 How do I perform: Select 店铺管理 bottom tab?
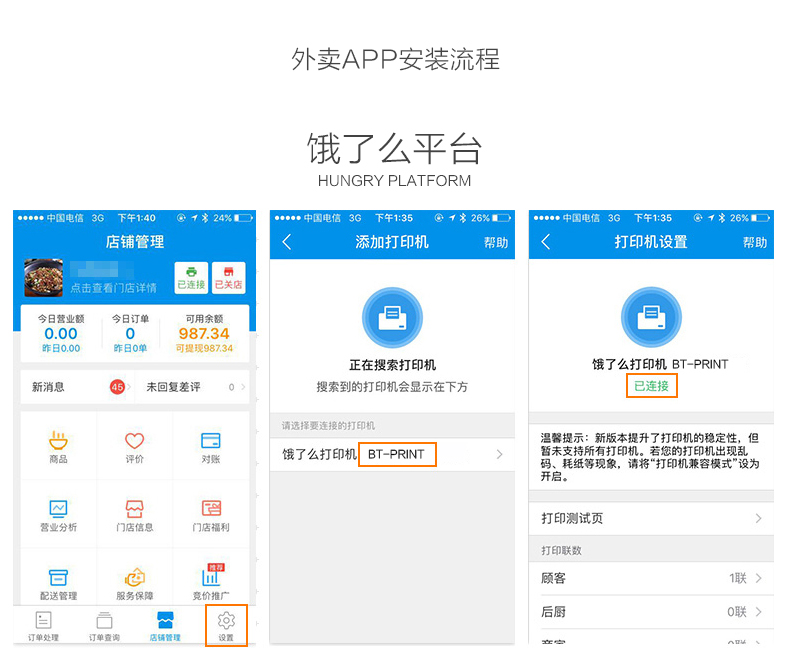coord(165,626)
